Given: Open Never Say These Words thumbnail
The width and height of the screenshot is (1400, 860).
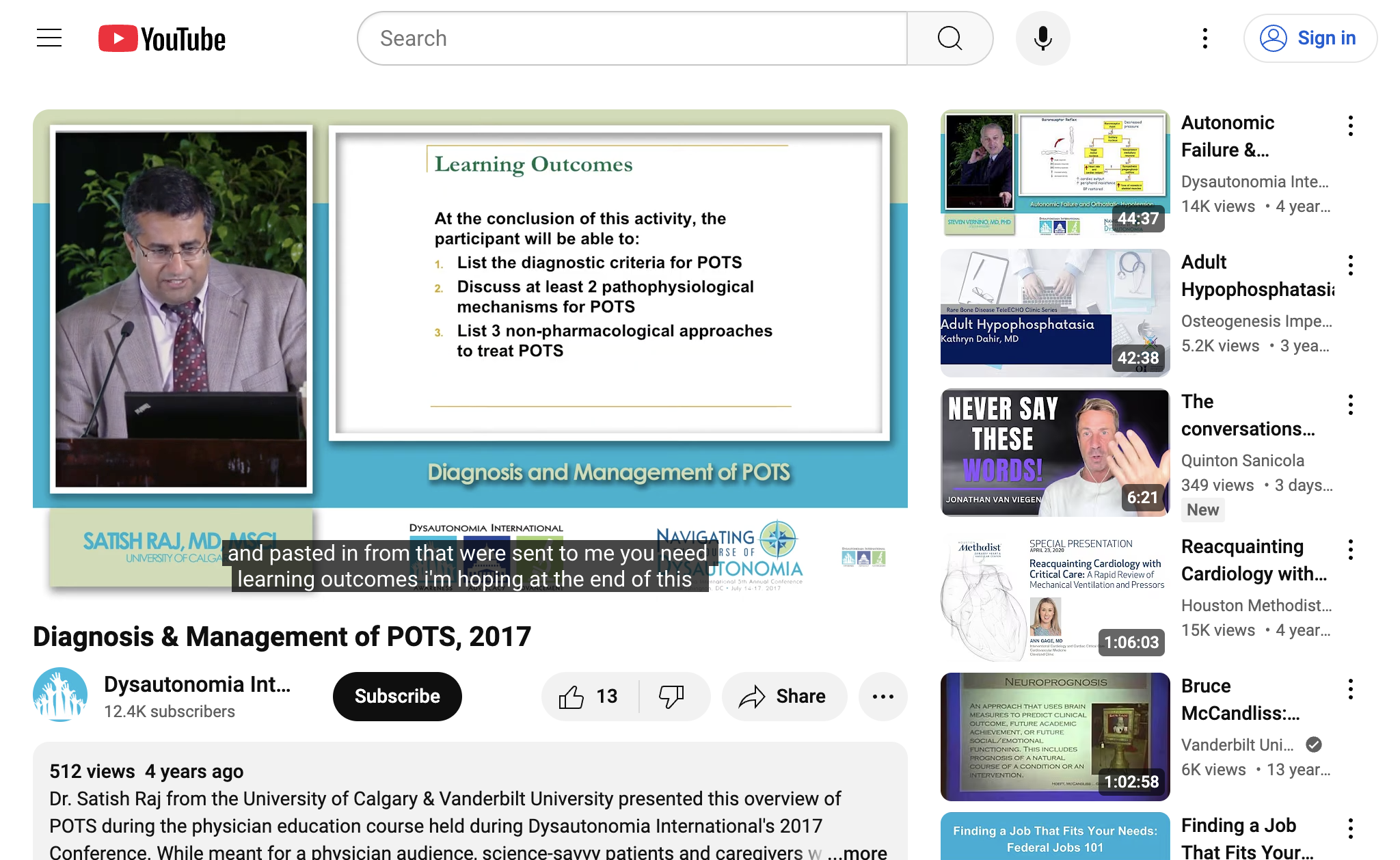Looking at the screenshot, I should click(1055, 453).
